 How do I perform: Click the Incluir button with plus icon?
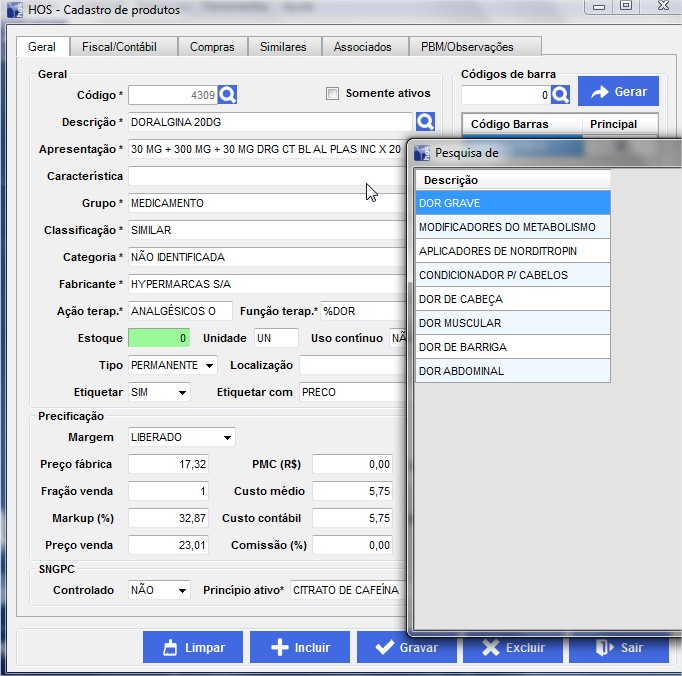(299, 647)
